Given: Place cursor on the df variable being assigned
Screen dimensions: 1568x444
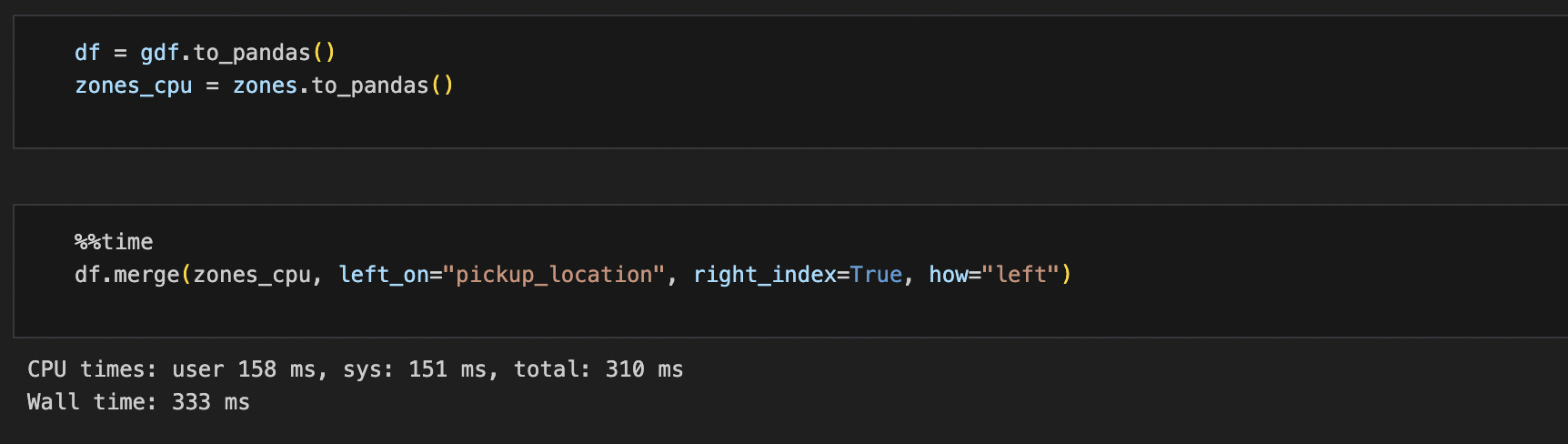Looking at the screenshot, I should [x=86, y=53].
